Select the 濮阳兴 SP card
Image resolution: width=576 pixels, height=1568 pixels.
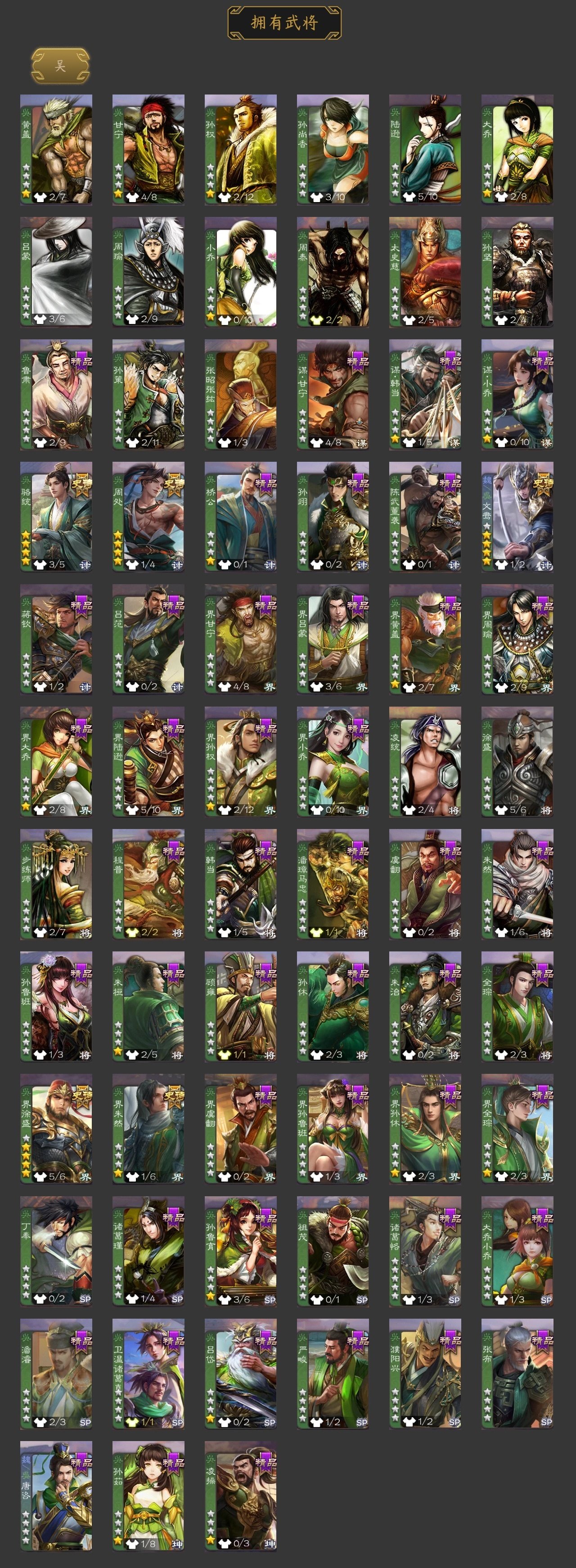tap(425, 1374)
